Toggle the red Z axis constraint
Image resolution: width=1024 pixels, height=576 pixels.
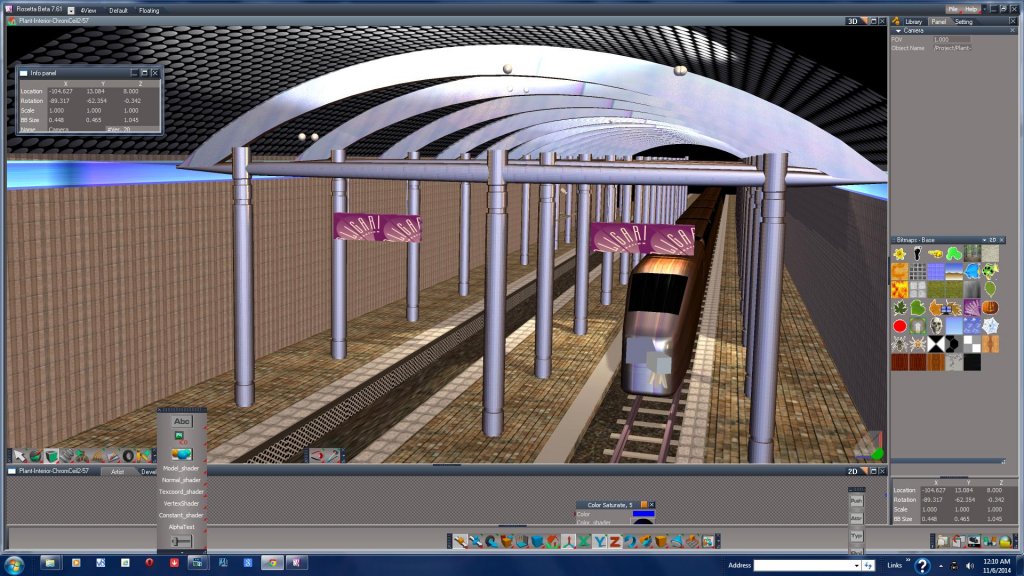coord(615,541)
